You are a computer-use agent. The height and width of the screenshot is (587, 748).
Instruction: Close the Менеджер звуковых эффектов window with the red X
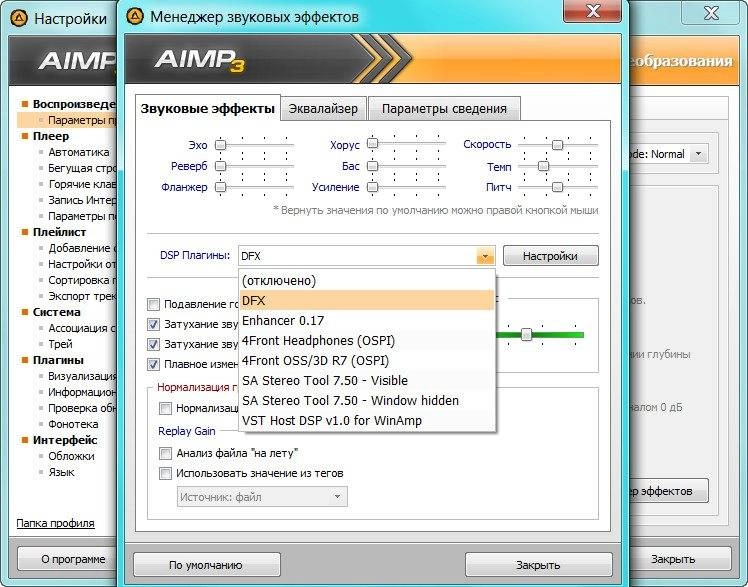592,10
